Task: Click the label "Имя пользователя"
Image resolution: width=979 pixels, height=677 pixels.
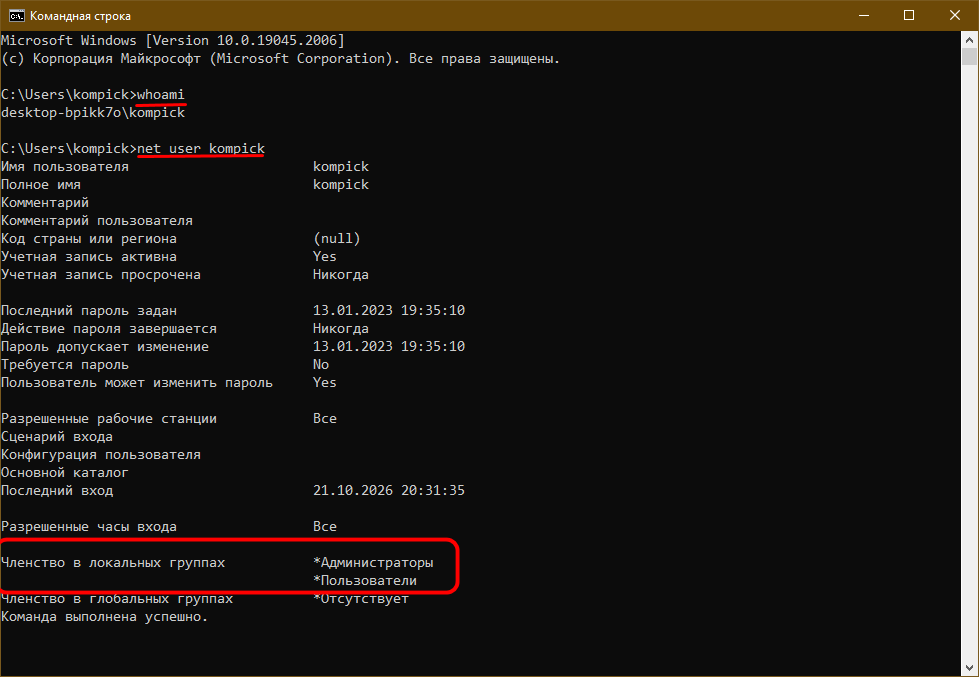Action: click(x=65, y=167)
